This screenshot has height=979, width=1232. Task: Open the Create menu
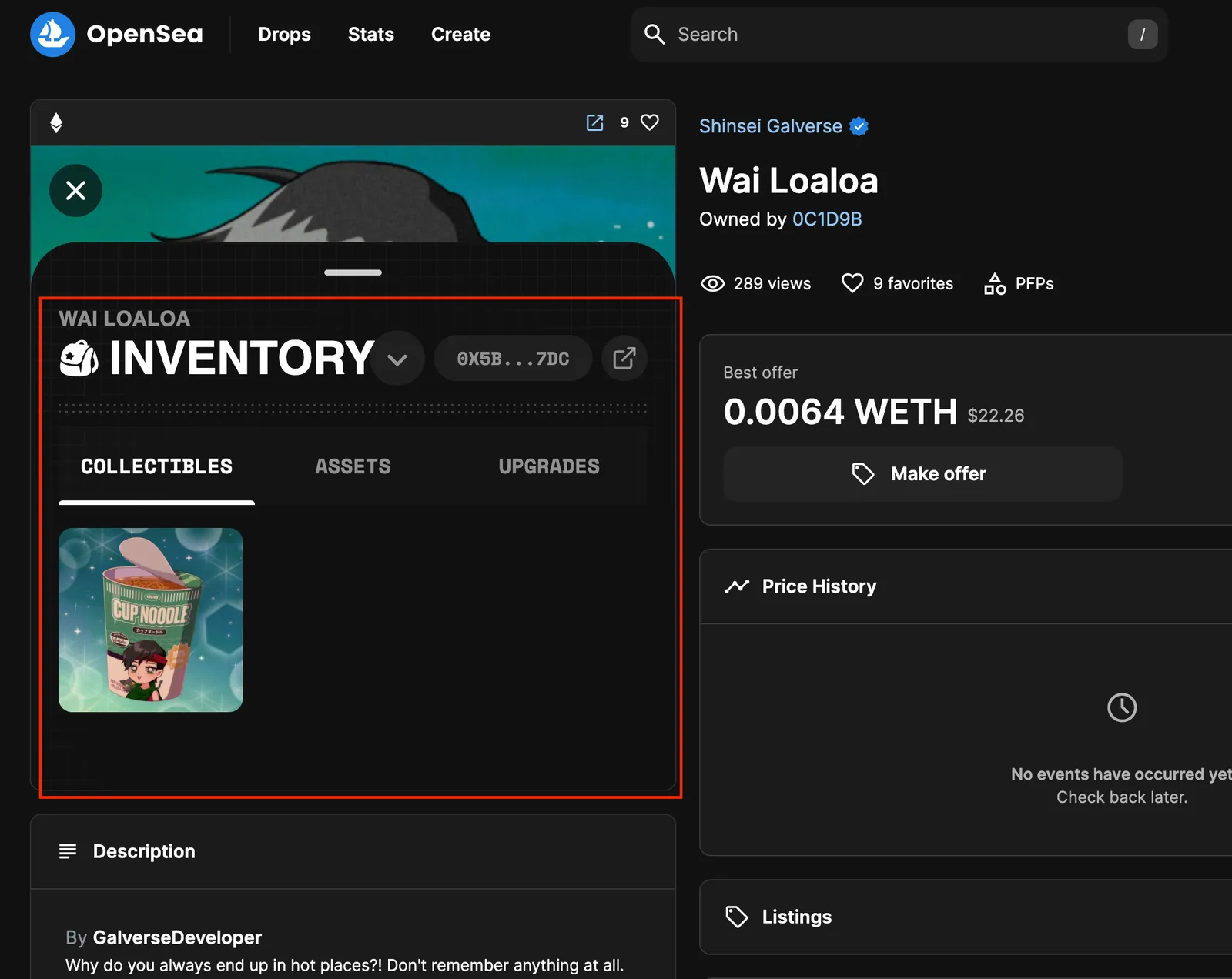(460, 35)
